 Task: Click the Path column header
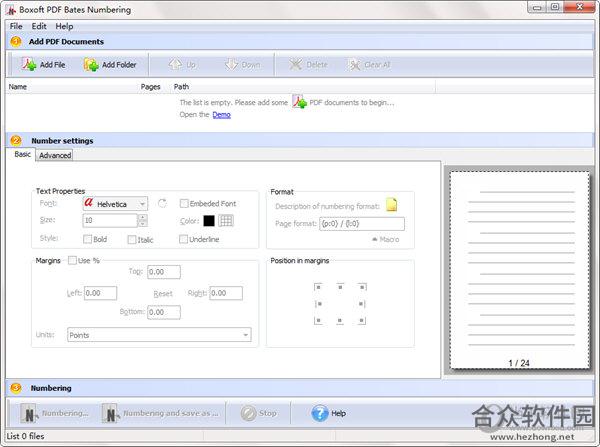[x=181, y=87]
